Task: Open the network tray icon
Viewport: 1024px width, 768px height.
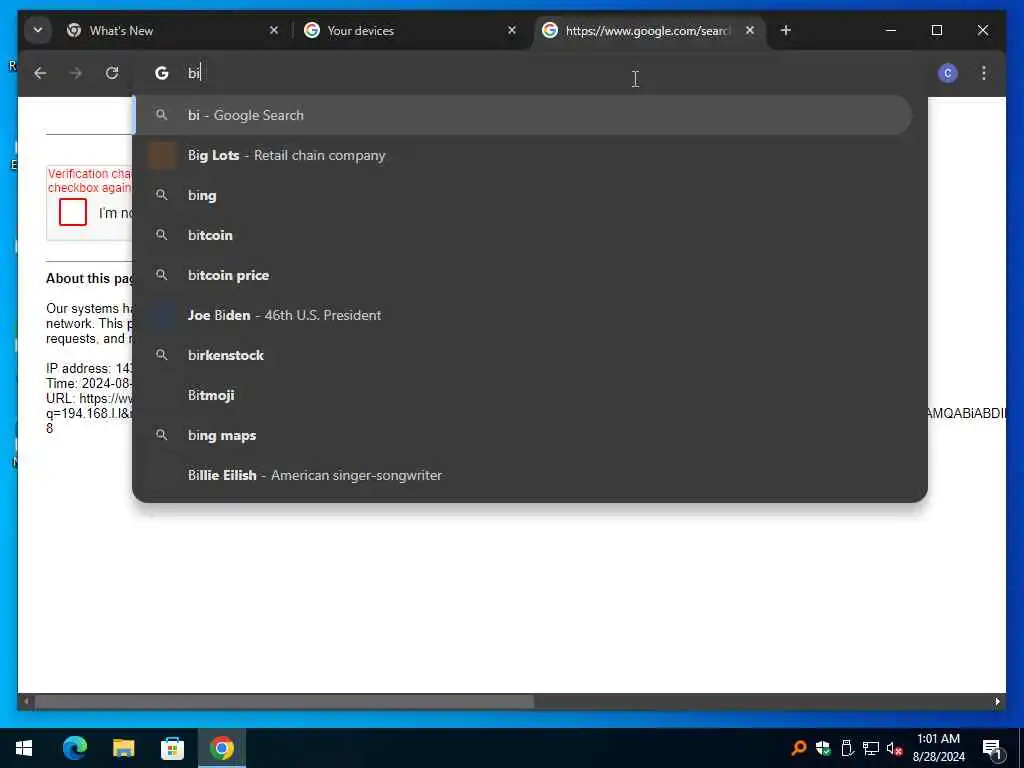Action: (871, 748)
